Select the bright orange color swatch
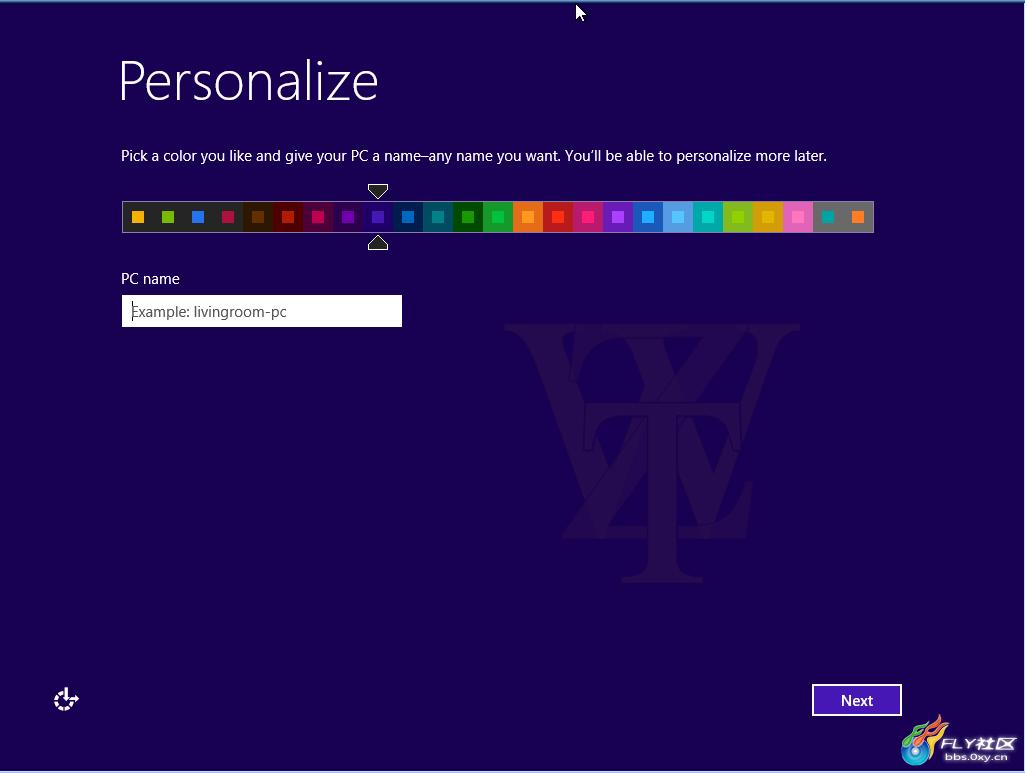1025x773 pixels. [x=528, y=217]
